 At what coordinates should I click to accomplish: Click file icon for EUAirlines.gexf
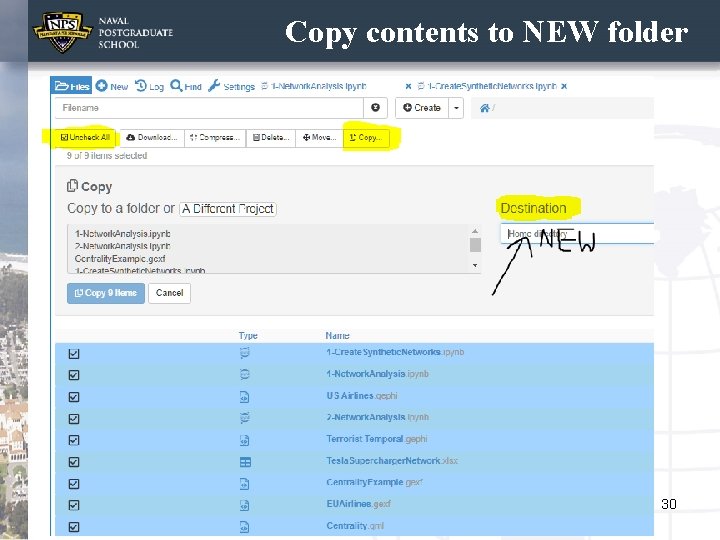[245, 505]
